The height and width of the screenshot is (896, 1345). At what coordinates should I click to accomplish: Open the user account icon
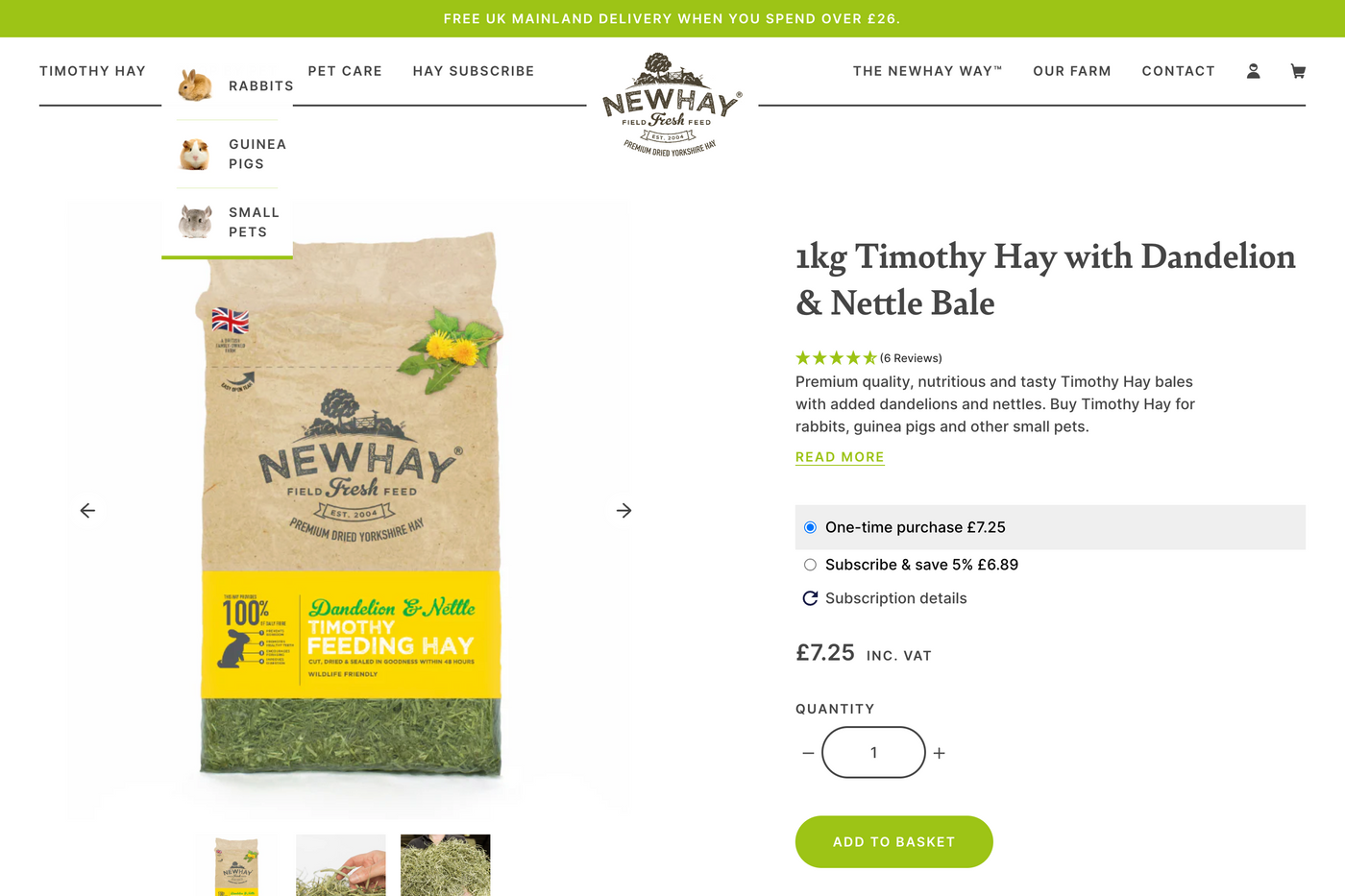click(x=1253, y=71)
